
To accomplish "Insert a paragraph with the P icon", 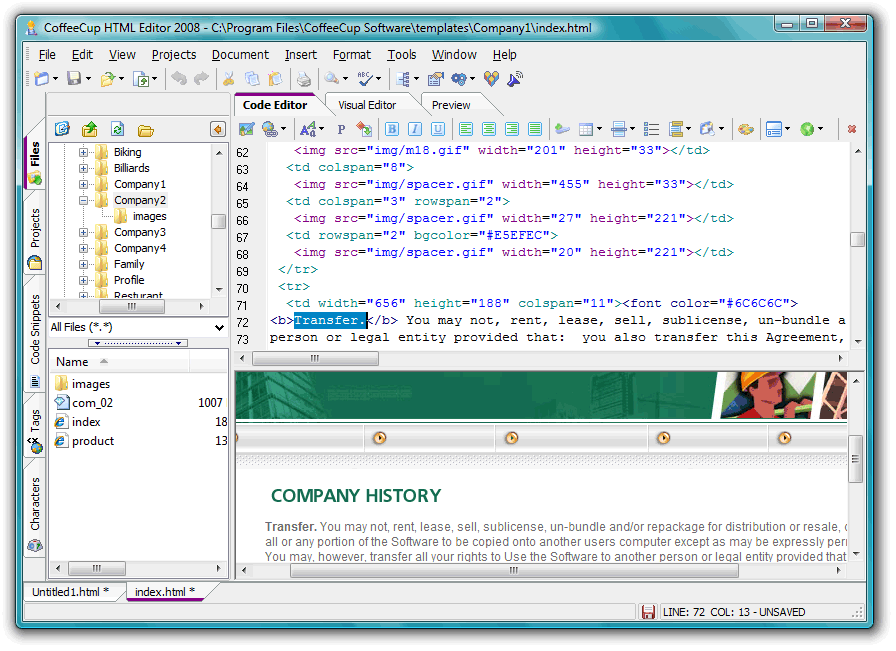I will point(341,129).
